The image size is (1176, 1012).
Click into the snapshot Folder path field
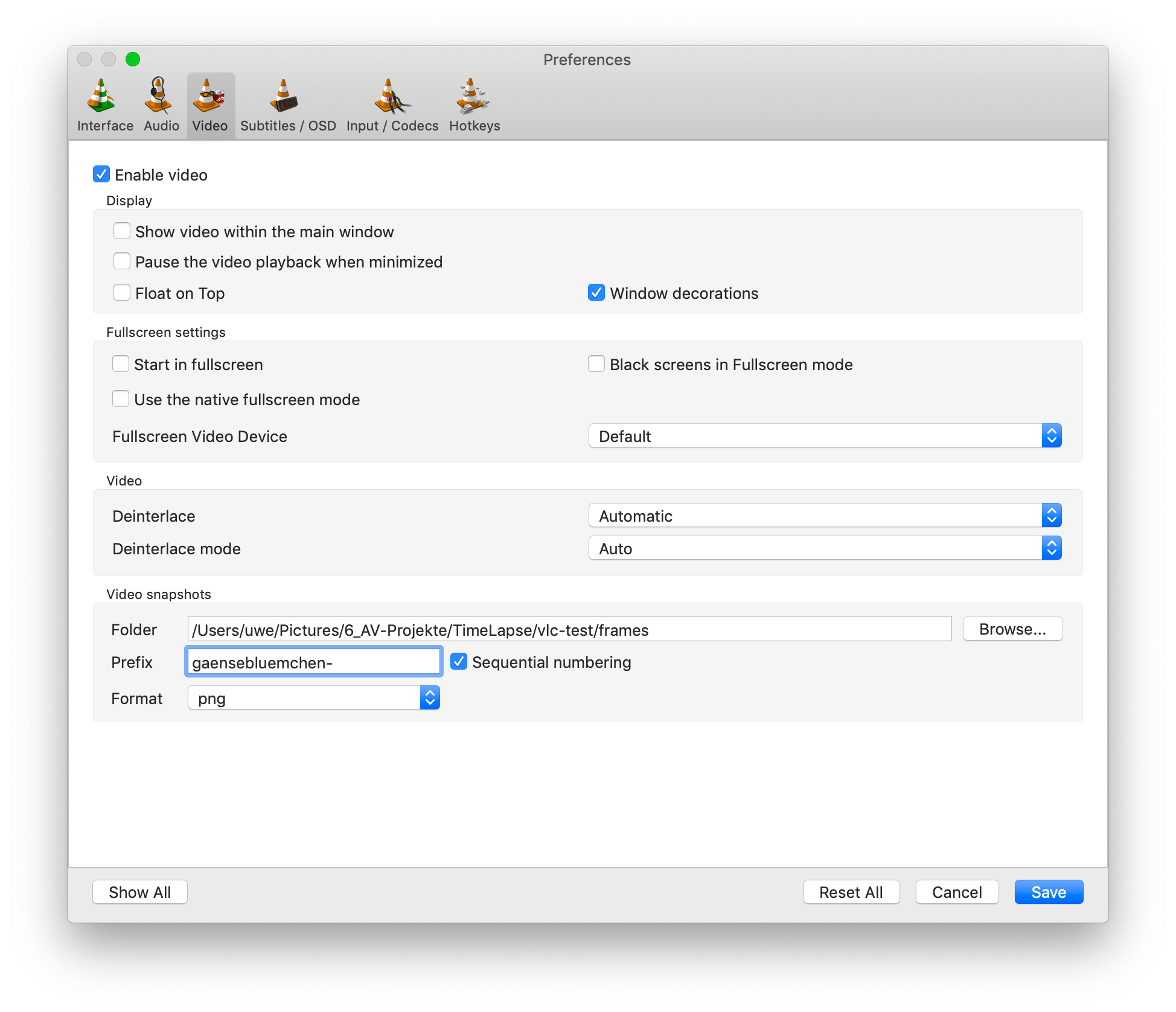[x=569, y=629]
